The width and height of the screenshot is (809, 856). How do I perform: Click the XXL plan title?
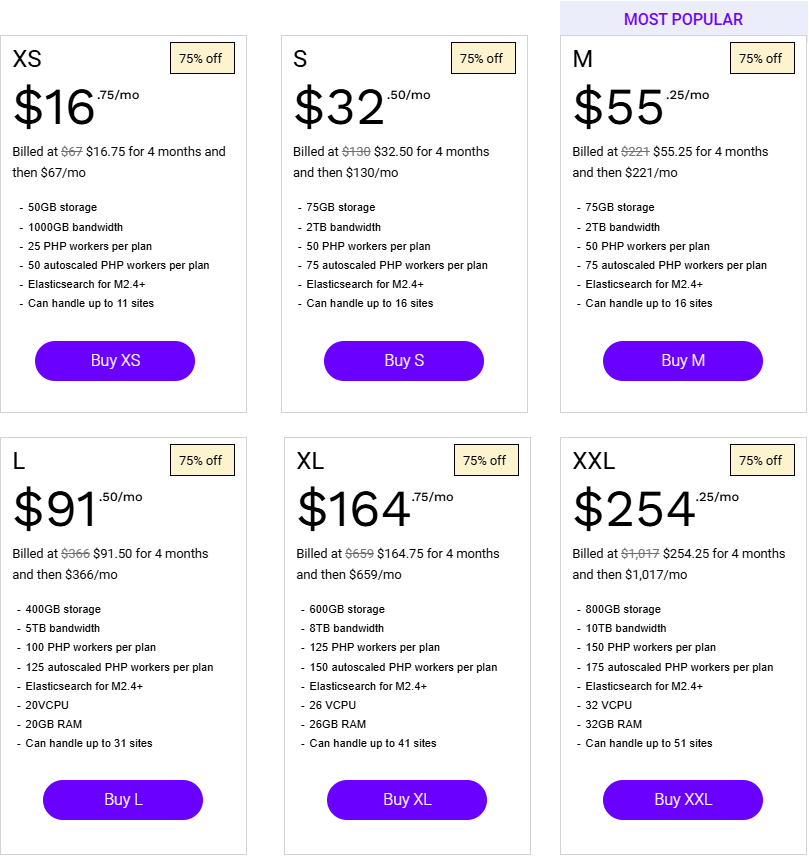click(x=594, y=461)
